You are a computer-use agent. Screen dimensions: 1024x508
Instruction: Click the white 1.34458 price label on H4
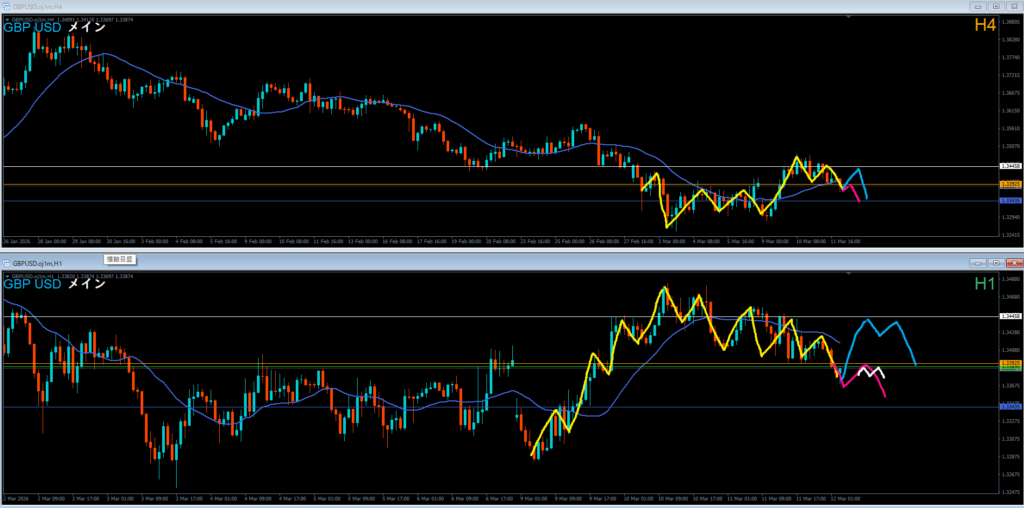coord(1010,166)
